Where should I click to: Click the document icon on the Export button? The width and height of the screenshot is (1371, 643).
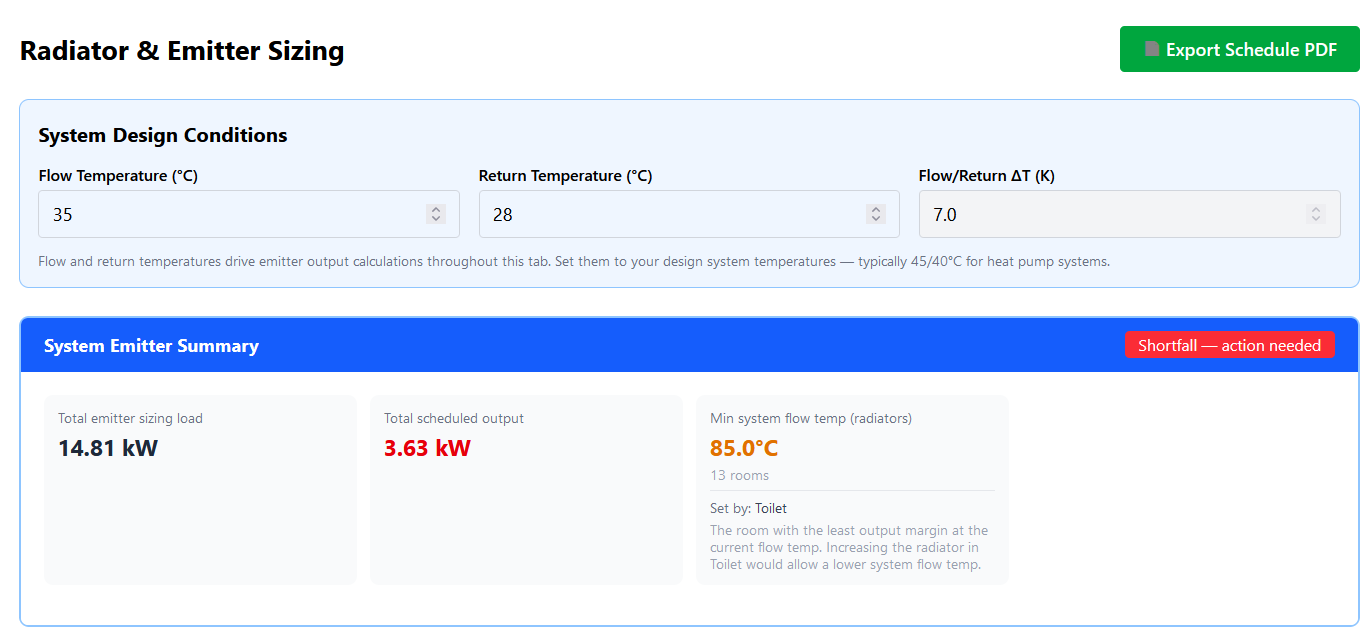tap(1152, 50)
